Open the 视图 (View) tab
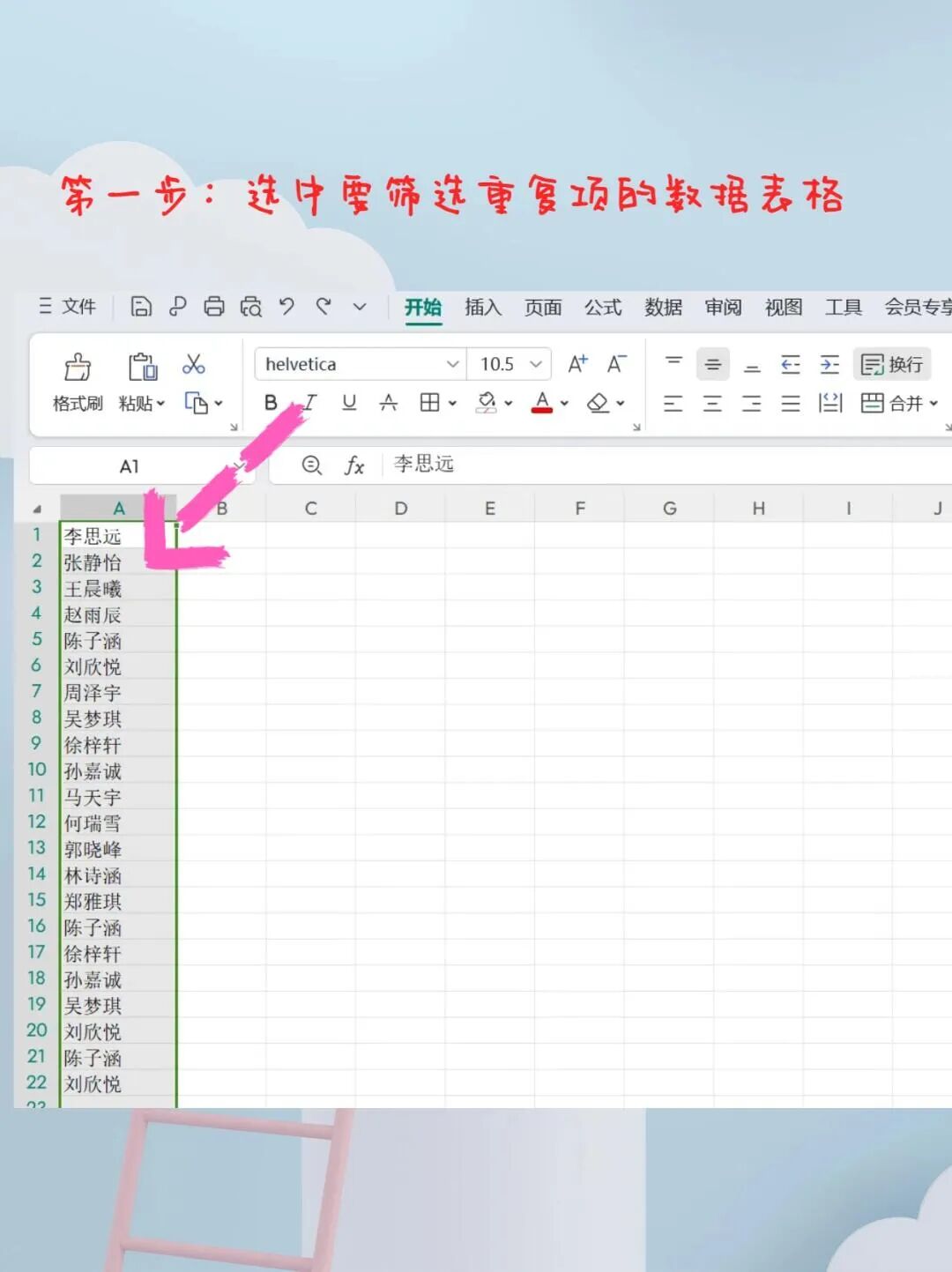The width and height of the screenshot is (952, 1272). point(784,307)
